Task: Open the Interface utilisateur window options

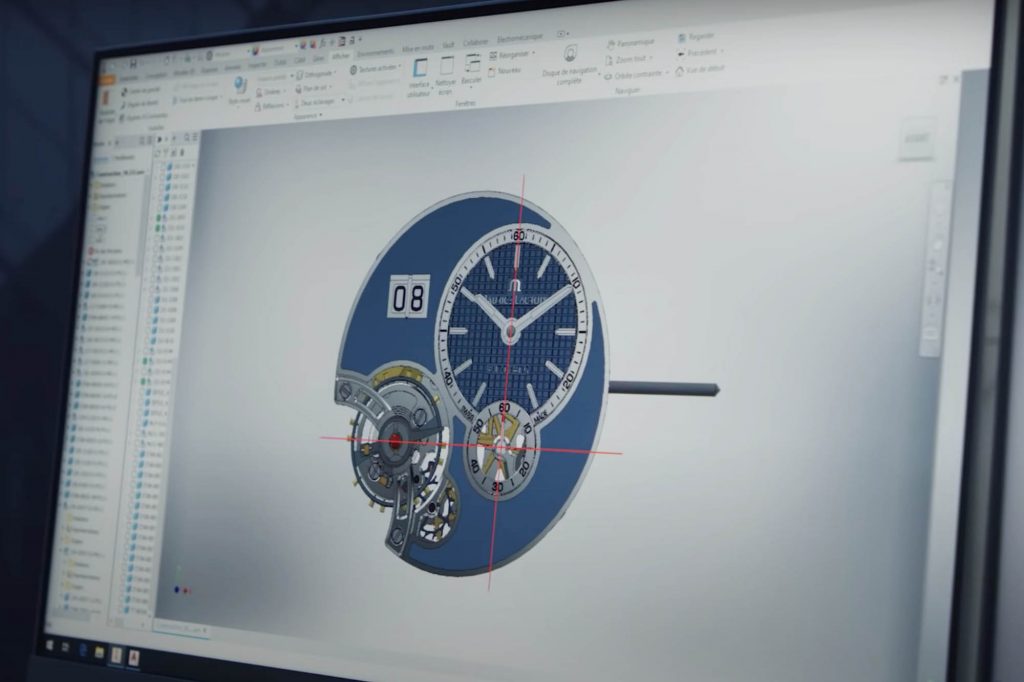Action: (x=419, y=78)
